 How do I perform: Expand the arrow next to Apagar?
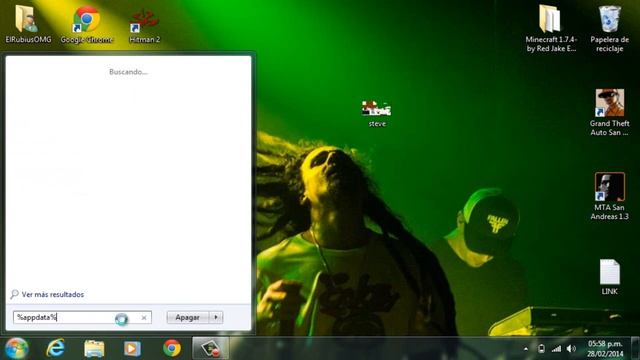(x=216, y=317)
